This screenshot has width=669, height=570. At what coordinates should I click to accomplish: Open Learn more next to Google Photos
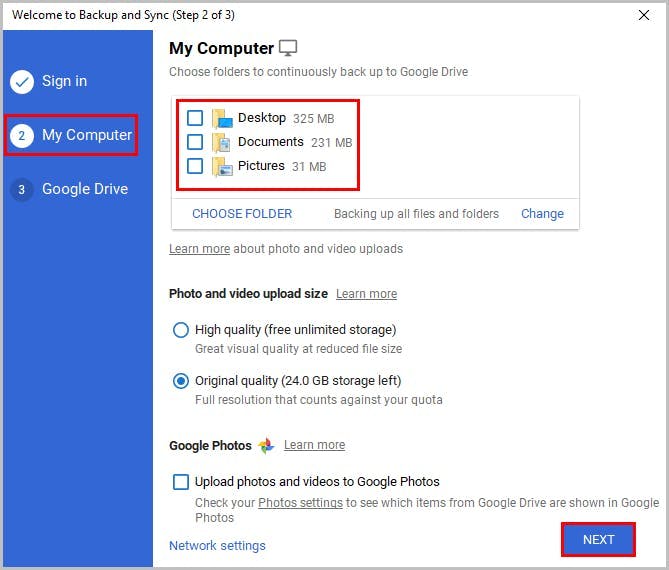pyautogui.click(x=314, y=445)
